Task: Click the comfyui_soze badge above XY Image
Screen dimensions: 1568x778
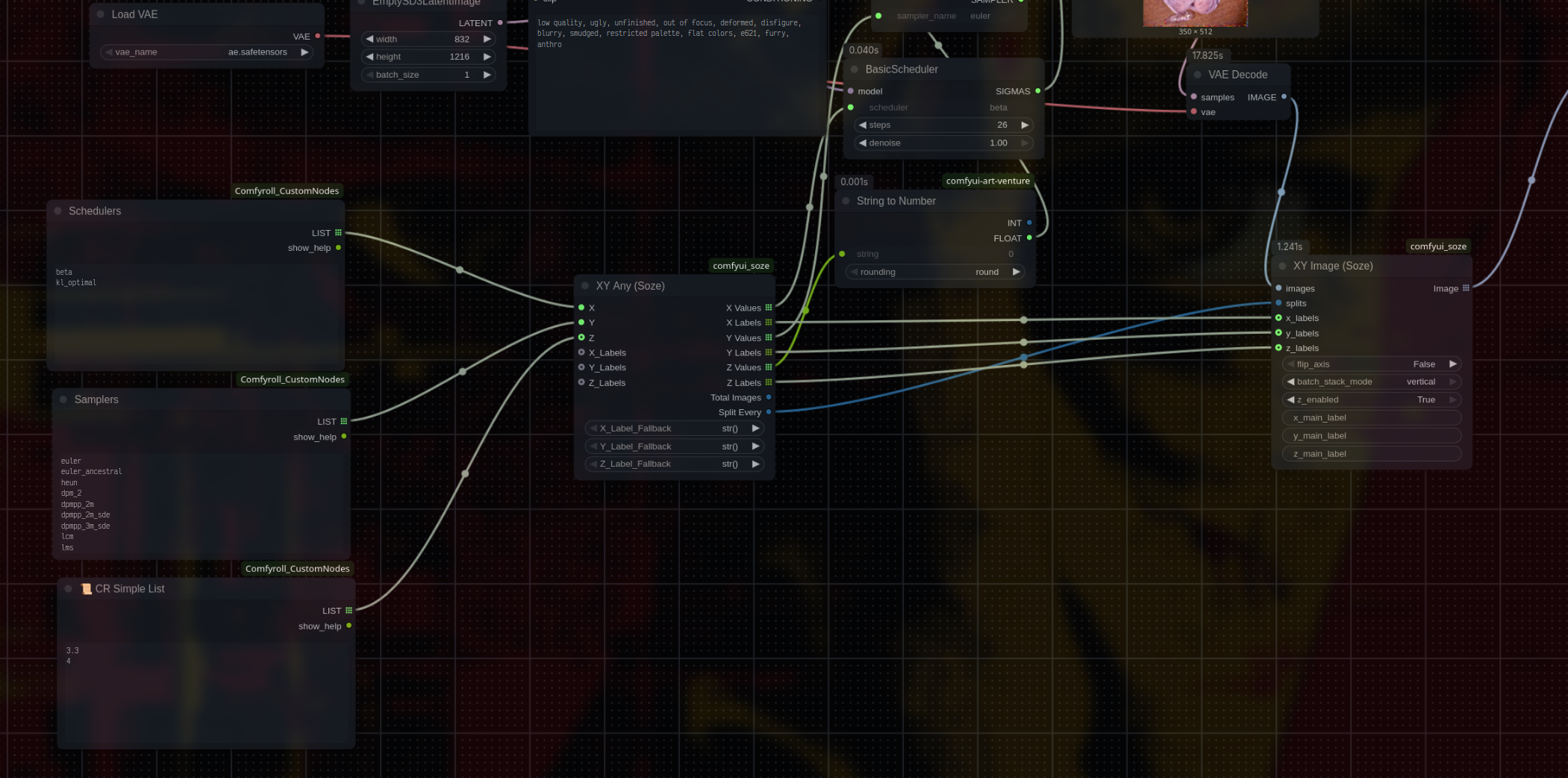Action: click(x=1438, y=246)
